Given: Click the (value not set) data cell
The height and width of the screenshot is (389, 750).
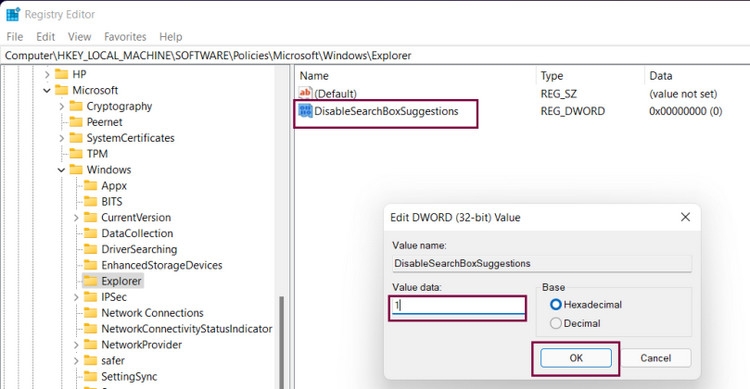Looking at the screenshot, I should [683, 93].
